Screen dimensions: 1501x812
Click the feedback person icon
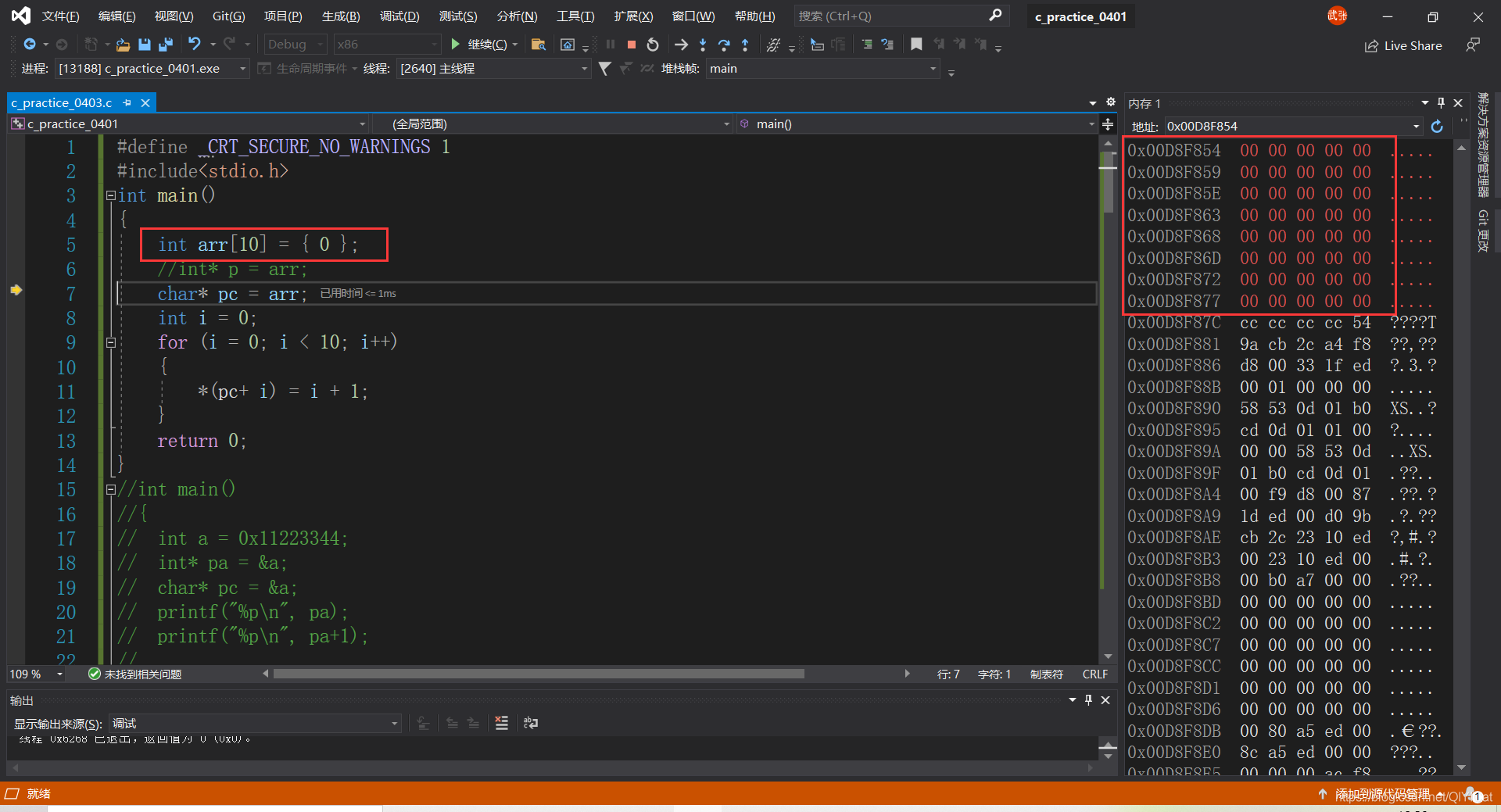1473,45
